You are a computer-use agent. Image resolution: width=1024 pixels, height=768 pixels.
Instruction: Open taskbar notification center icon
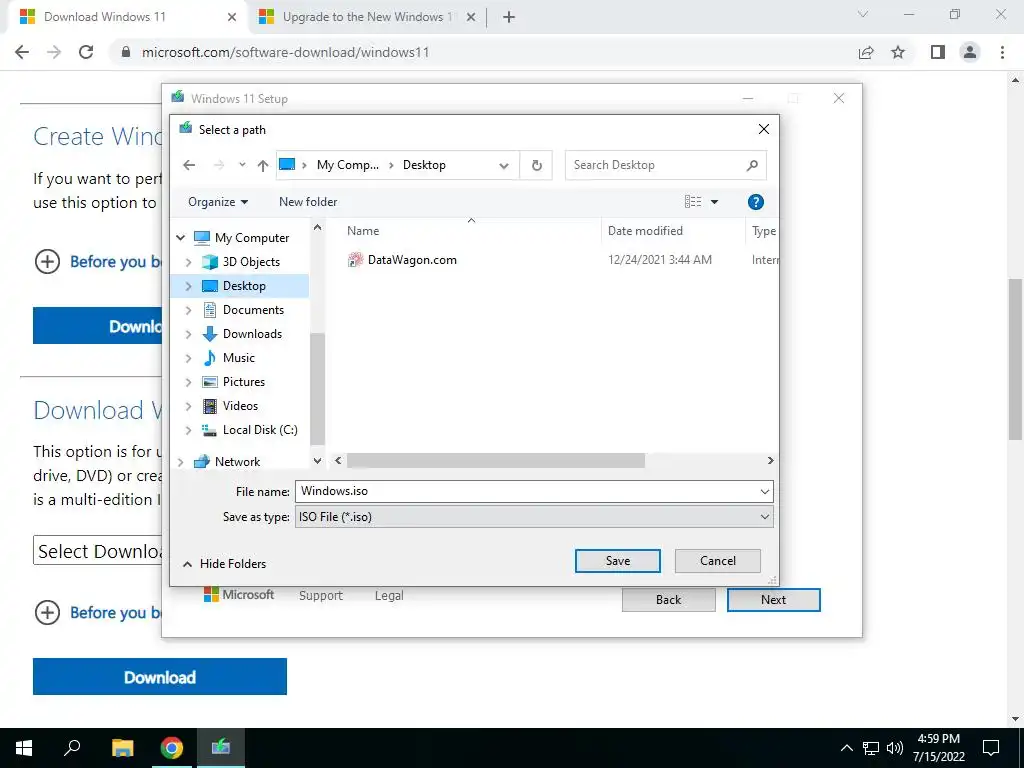point(991,748)
